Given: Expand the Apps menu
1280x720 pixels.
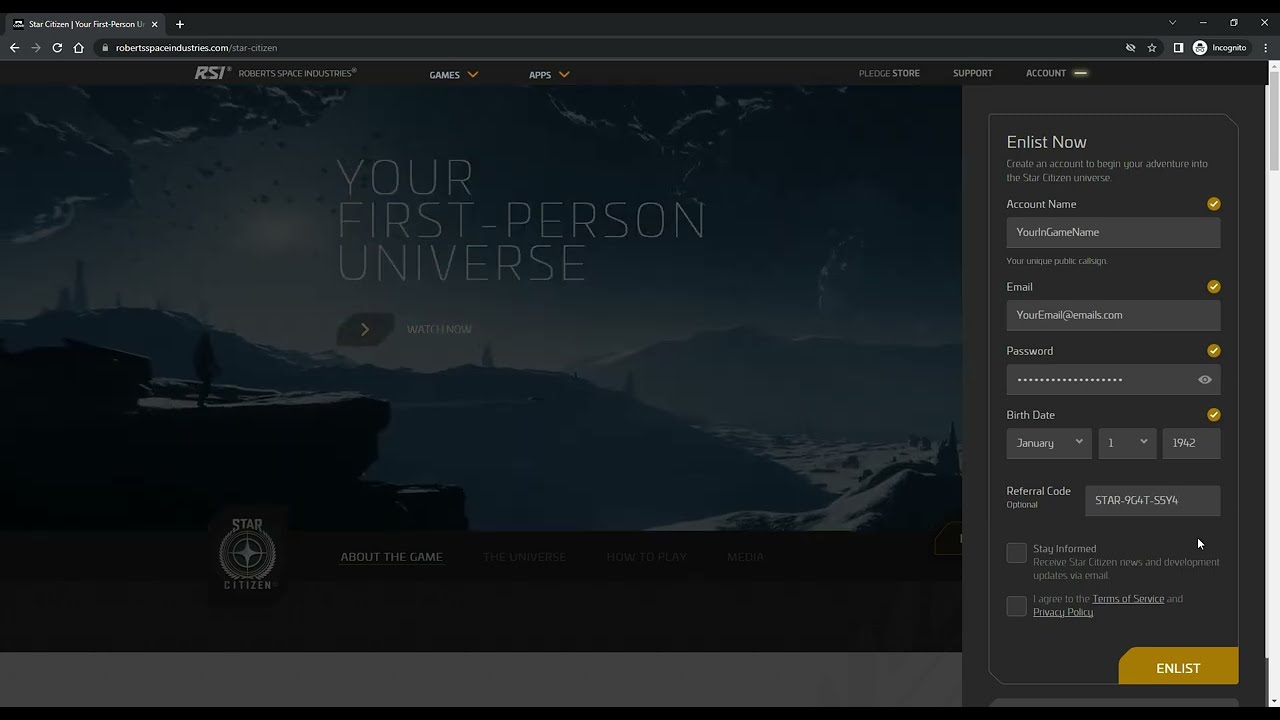Looking at the screenshot, I should click(x=549, y=74).
